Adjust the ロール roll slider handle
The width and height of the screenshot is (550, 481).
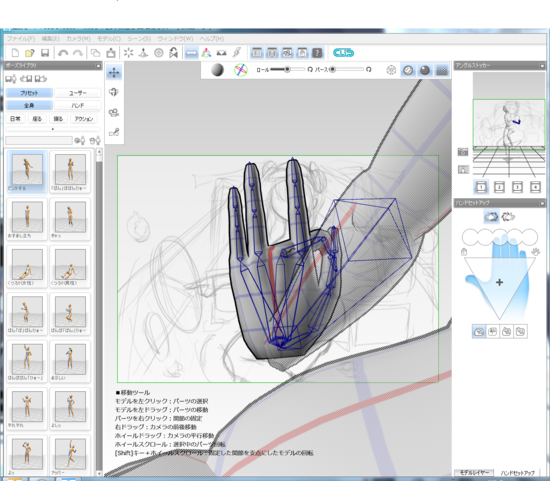click(287, 69)
